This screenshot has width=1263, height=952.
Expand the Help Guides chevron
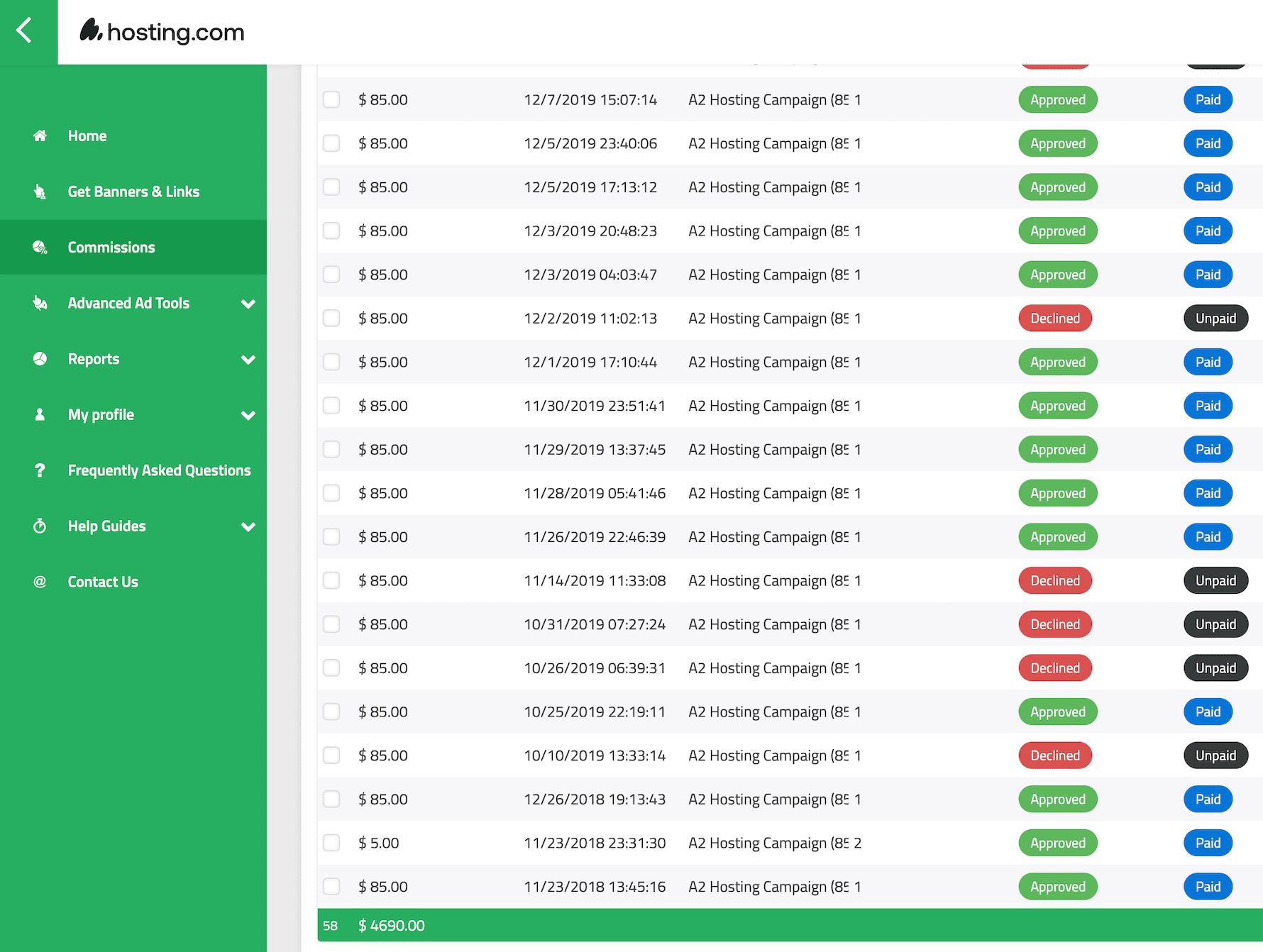tap(248, 526)
